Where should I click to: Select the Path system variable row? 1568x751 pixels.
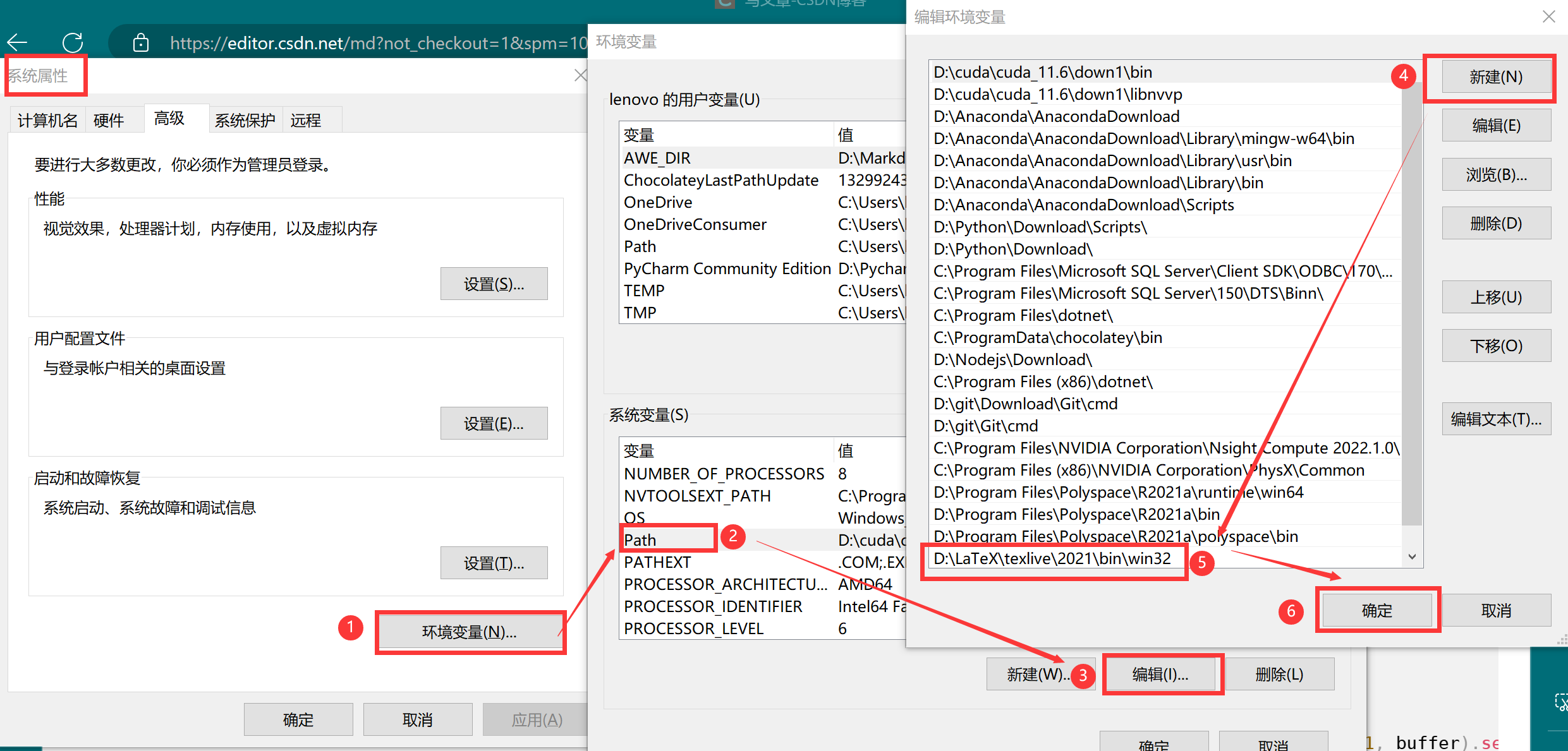coord(667,539)
